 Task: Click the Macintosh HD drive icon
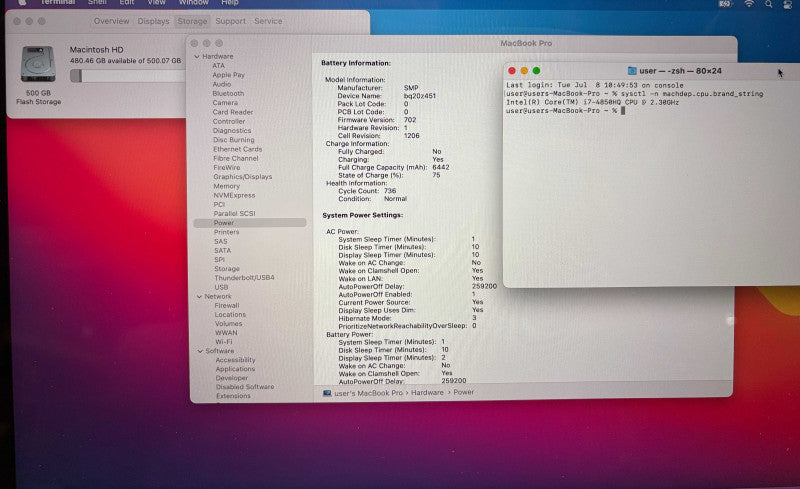(38, 64)
